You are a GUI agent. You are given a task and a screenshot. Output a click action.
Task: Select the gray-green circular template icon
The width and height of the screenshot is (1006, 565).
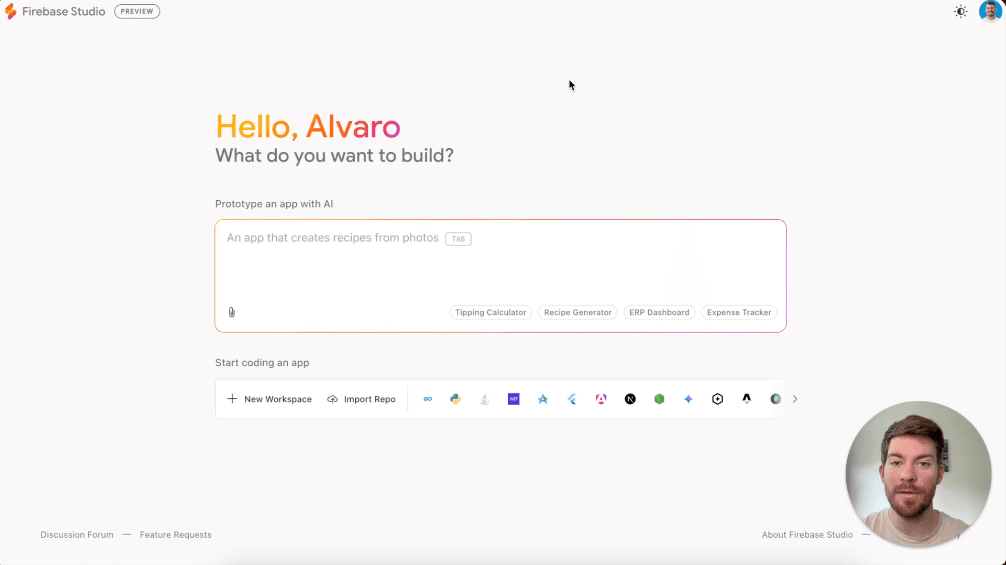click(775, 399)
